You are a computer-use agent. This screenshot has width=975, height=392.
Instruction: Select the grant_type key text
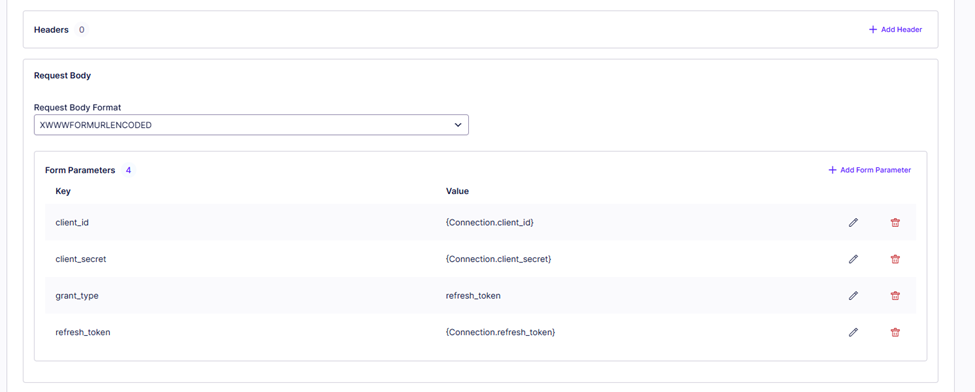[x=77, y=296]
